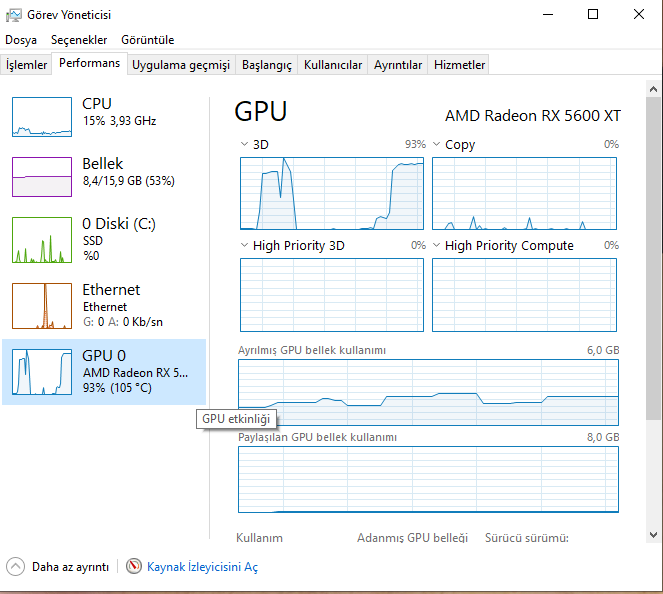
Task: Click the Copy engine usage graph
Action: coord(524,194)
